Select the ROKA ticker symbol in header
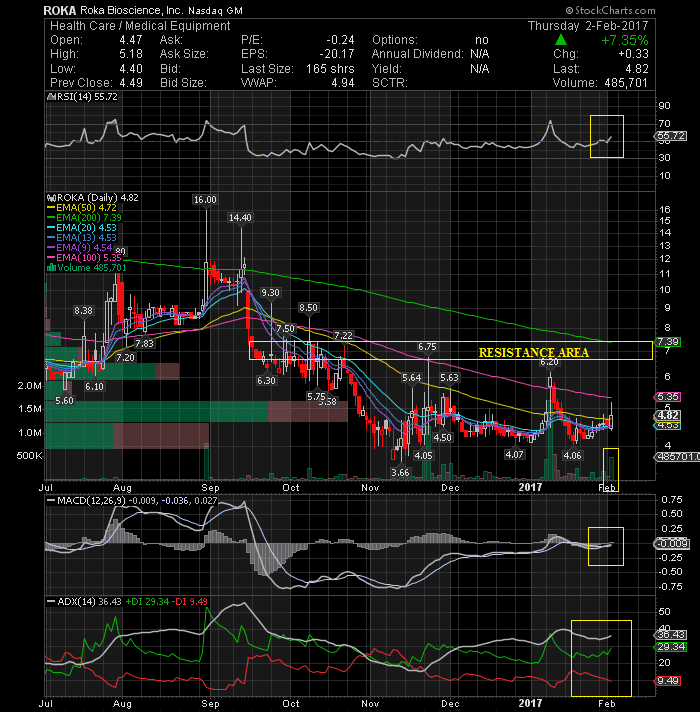Viewport: 700px width, 712px height. click(59, 10)
